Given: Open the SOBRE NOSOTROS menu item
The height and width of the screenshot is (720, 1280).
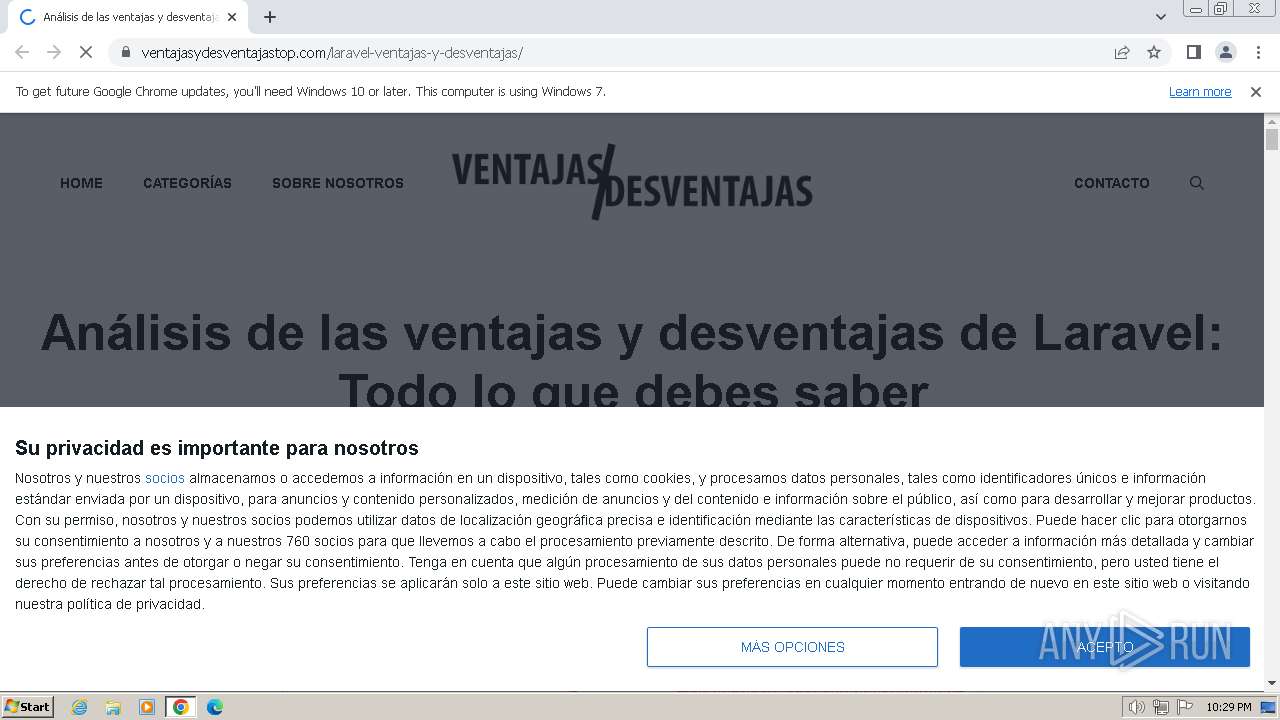Looking at the screenshot, I should [338, 183].
